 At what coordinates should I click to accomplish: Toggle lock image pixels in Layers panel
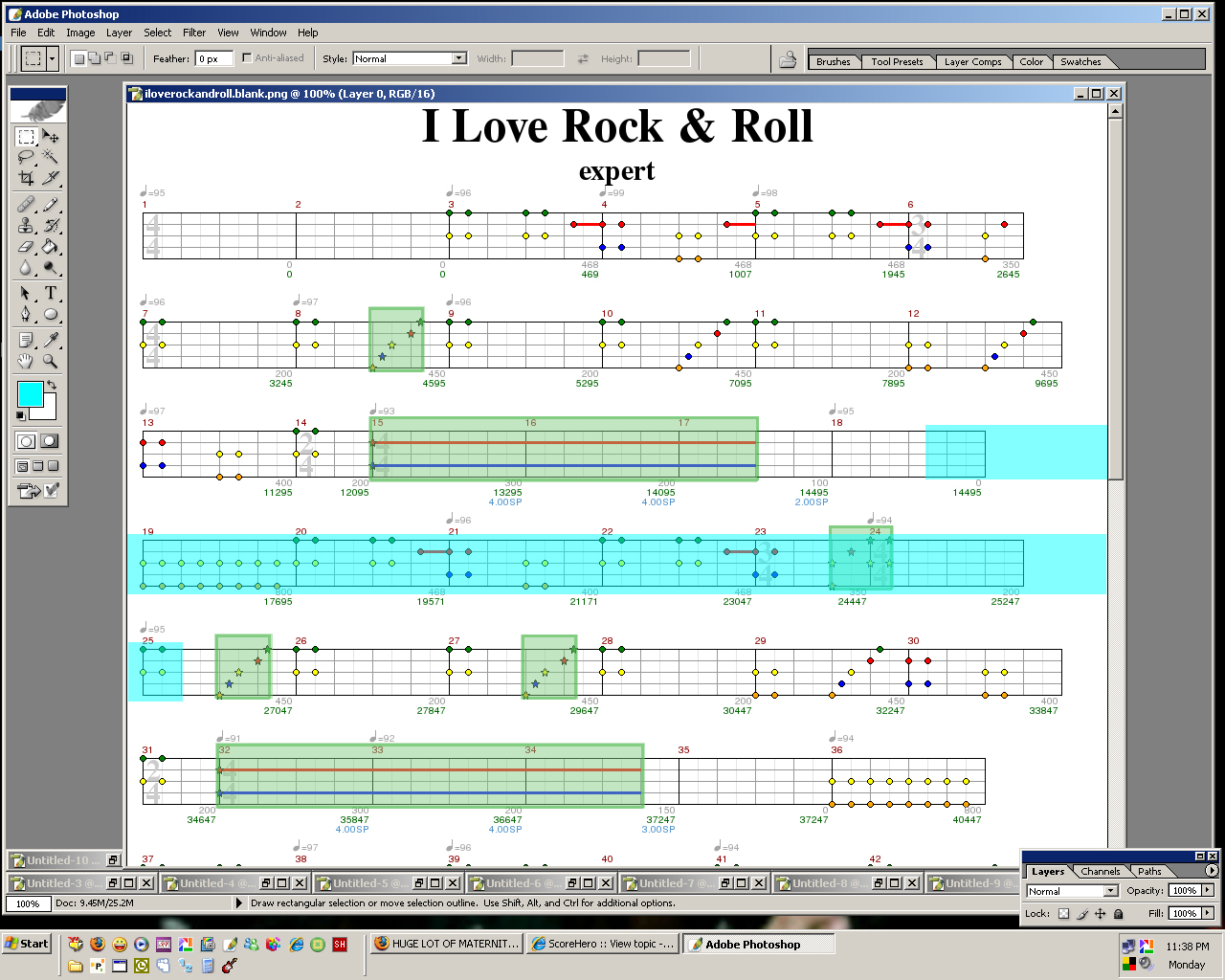click(x=1082, y=913)
